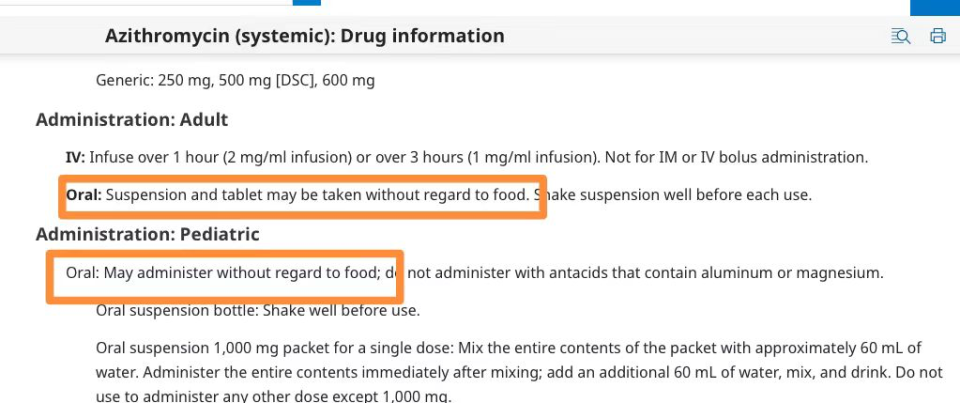
Task: Click the print topic icon
Action: (937, 37)
